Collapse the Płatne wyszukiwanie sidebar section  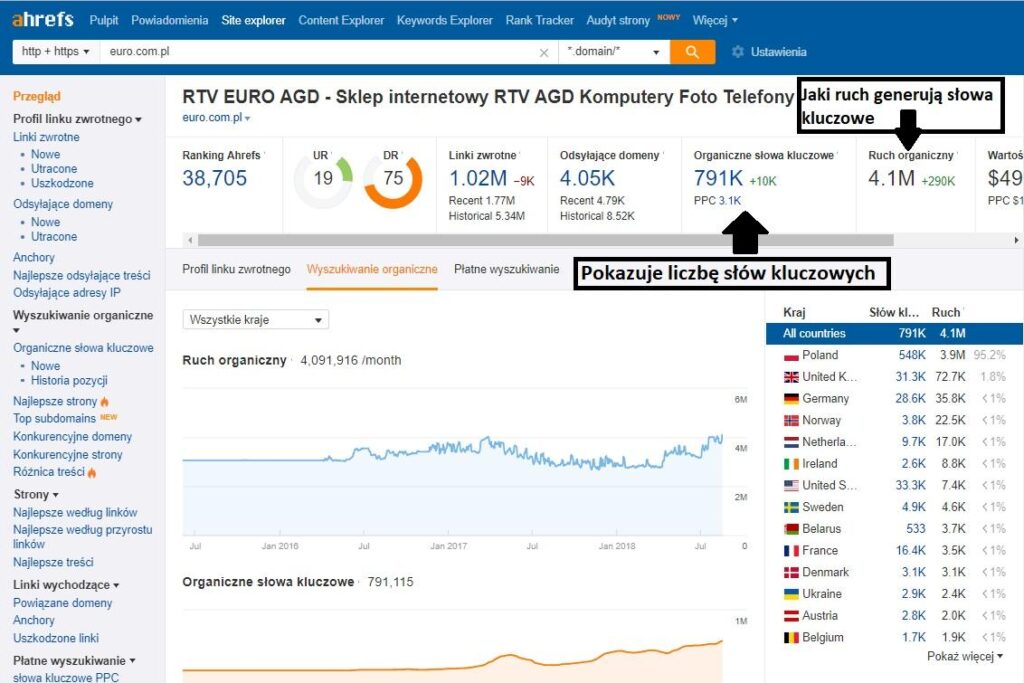[74, 661]
